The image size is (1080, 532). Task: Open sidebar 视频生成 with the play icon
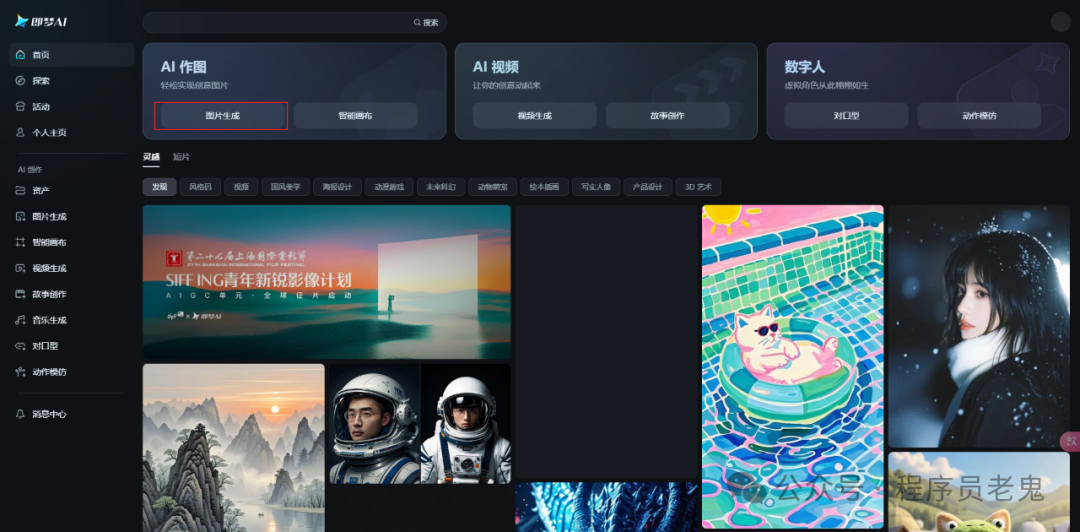point(21,268)
